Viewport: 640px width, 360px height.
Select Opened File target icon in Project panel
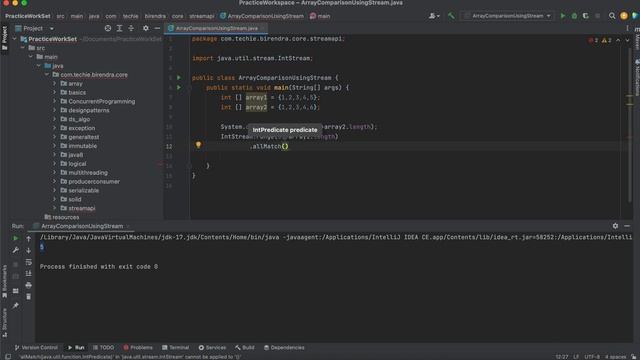pos(108,28)
